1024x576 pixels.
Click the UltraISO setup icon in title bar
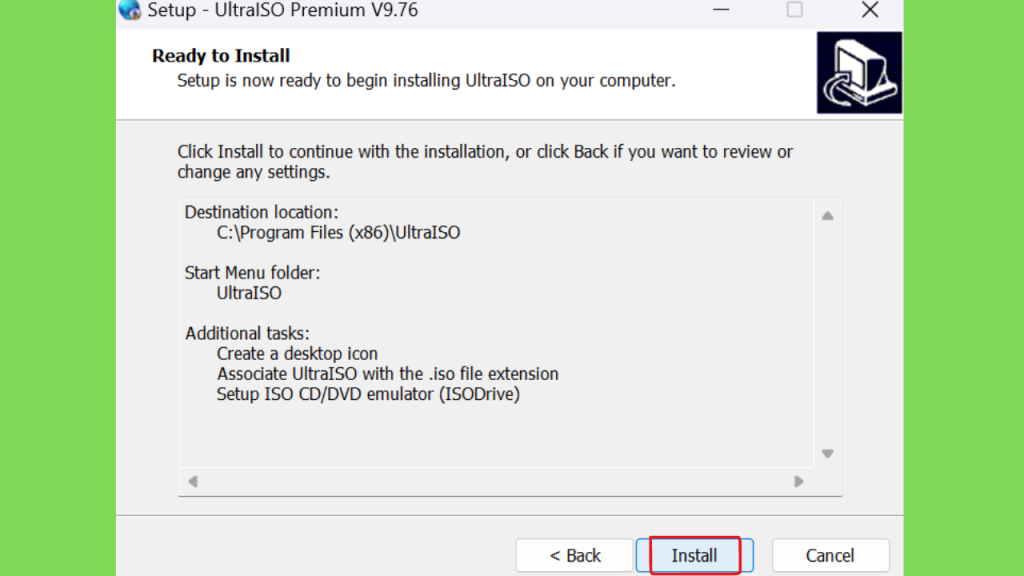click(x=129, y=9)
